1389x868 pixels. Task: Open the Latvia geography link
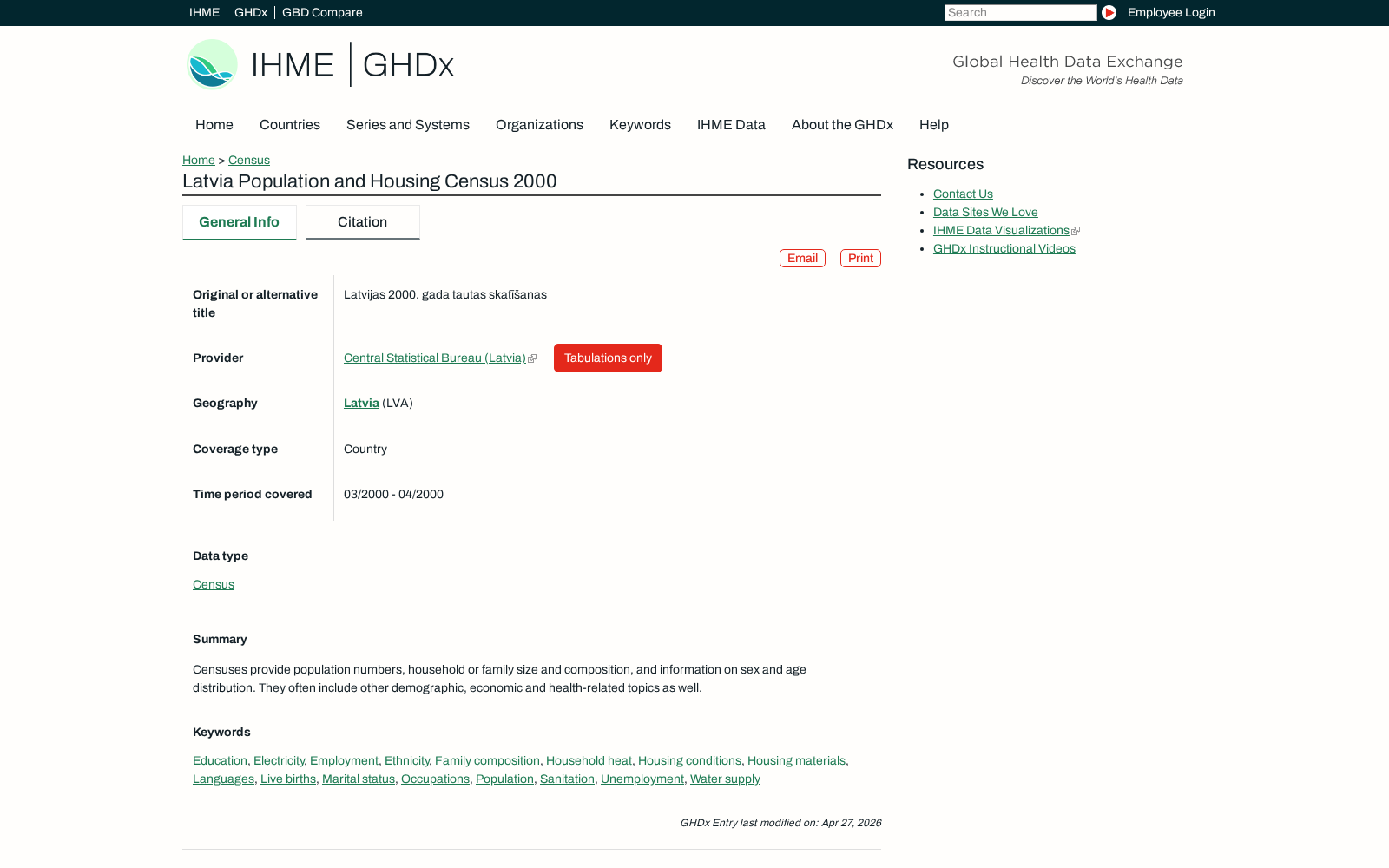pos(361,404)
